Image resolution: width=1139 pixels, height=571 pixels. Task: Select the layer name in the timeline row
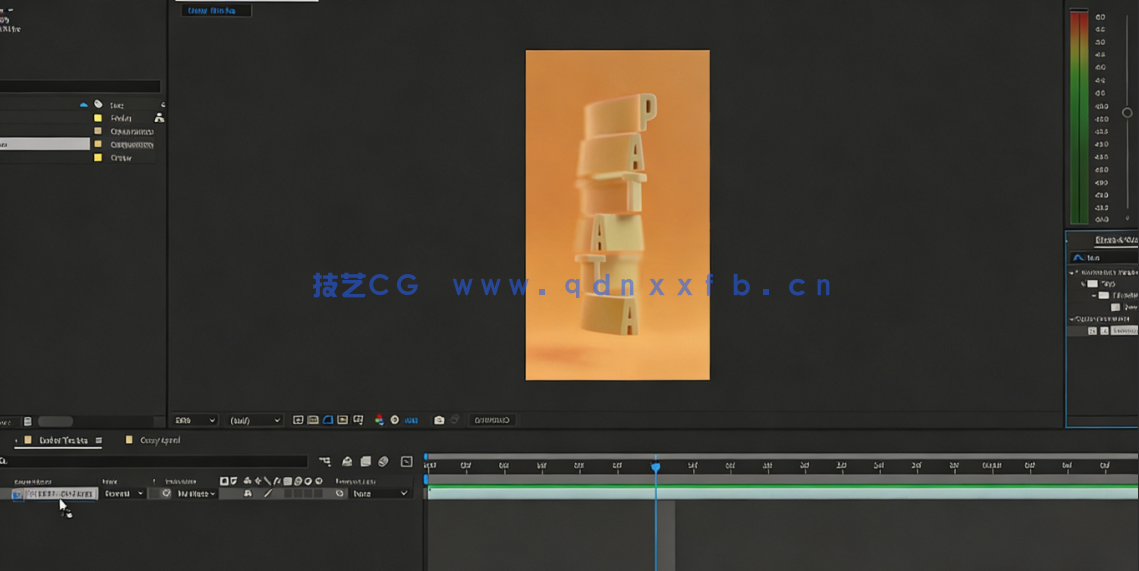click(60, 493)
